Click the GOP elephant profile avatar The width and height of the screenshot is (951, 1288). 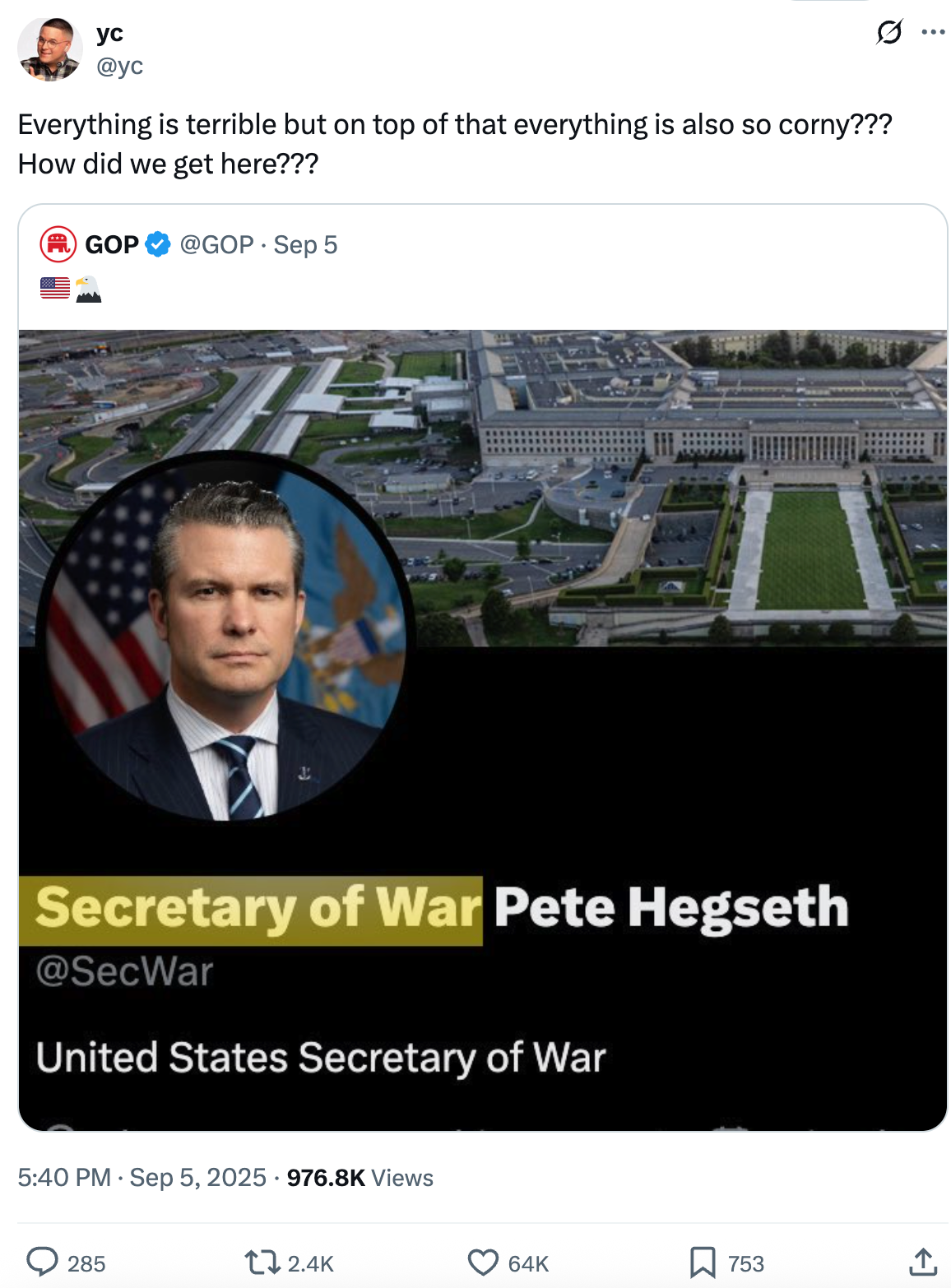pos(56,243)
